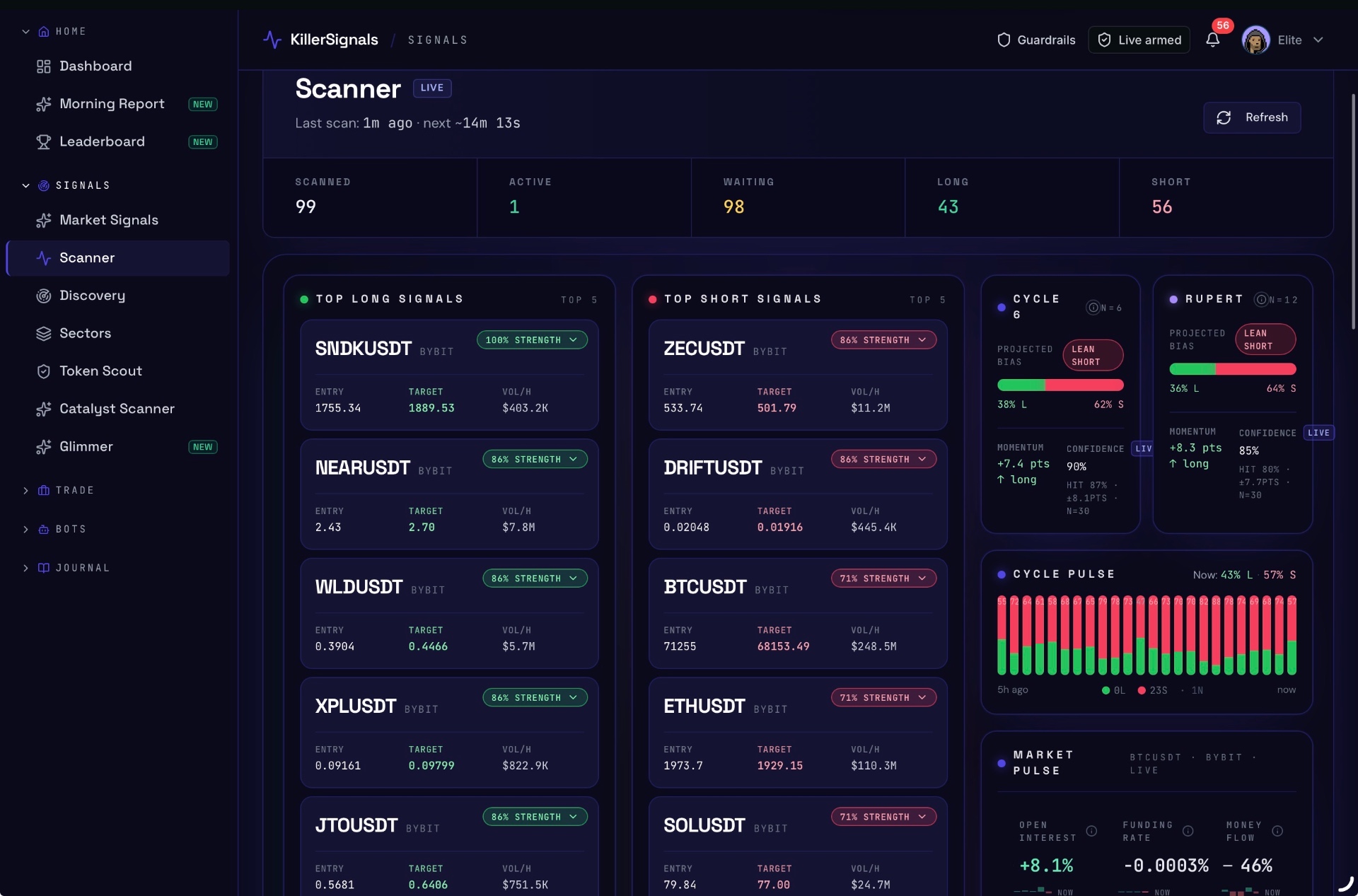The height and width of the screenshot is (896, 1358).
Task: Expand the Trade section chevron
Action: click(x=26, y=490)
